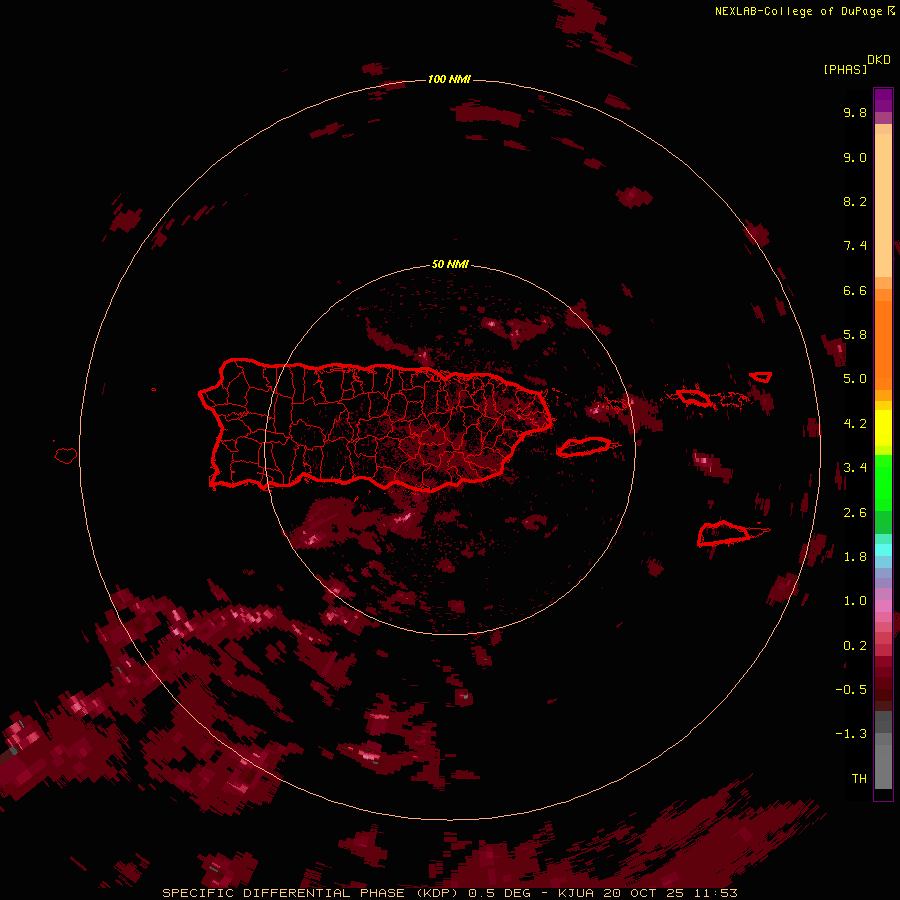Select the yellow segment of the color bar
900x900 pixels.
click(x=883, y=428)
